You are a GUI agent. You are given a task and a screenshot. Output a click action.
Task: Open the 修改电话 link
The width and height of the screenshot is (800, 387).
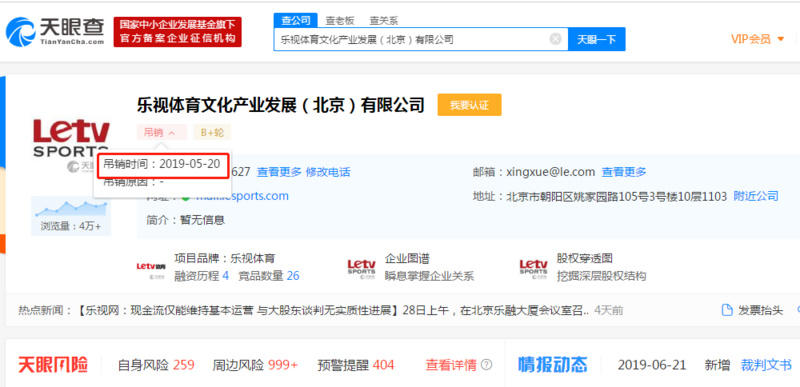328,172
